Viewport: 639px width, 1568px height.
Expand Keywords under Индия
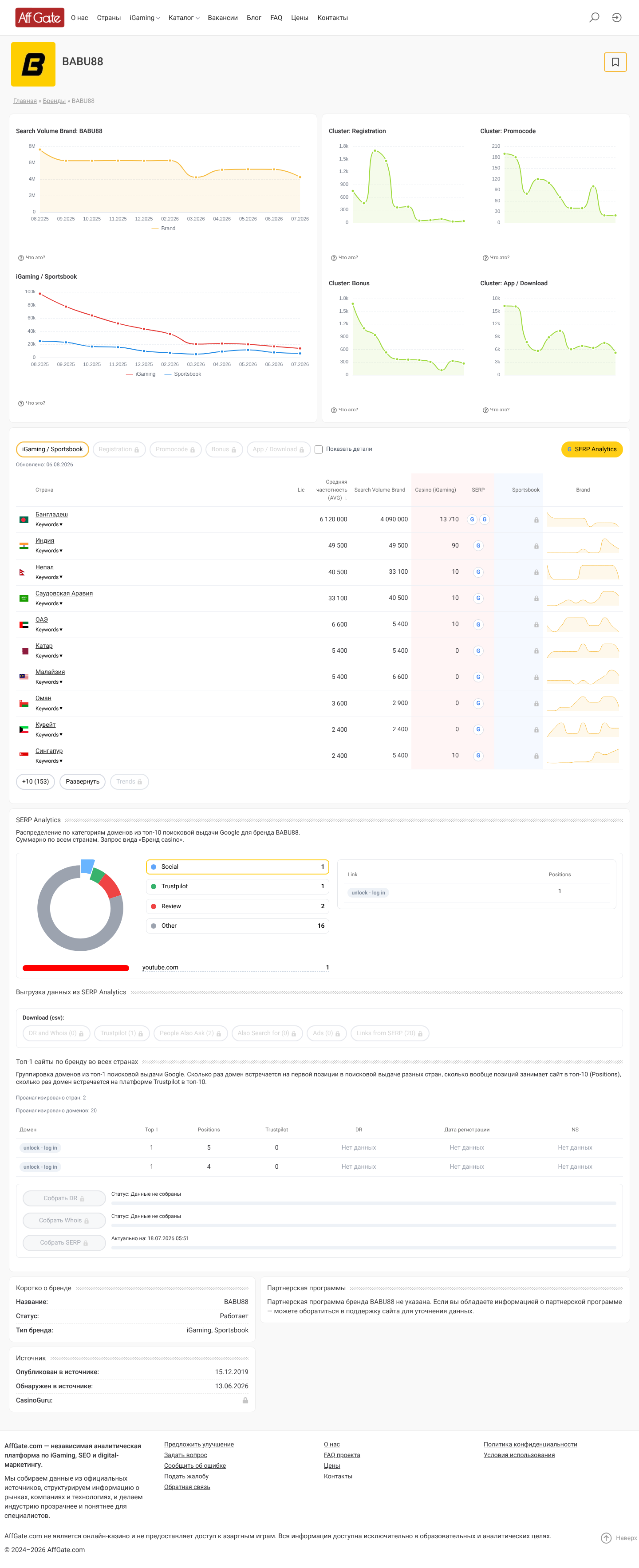coord(49,551)
